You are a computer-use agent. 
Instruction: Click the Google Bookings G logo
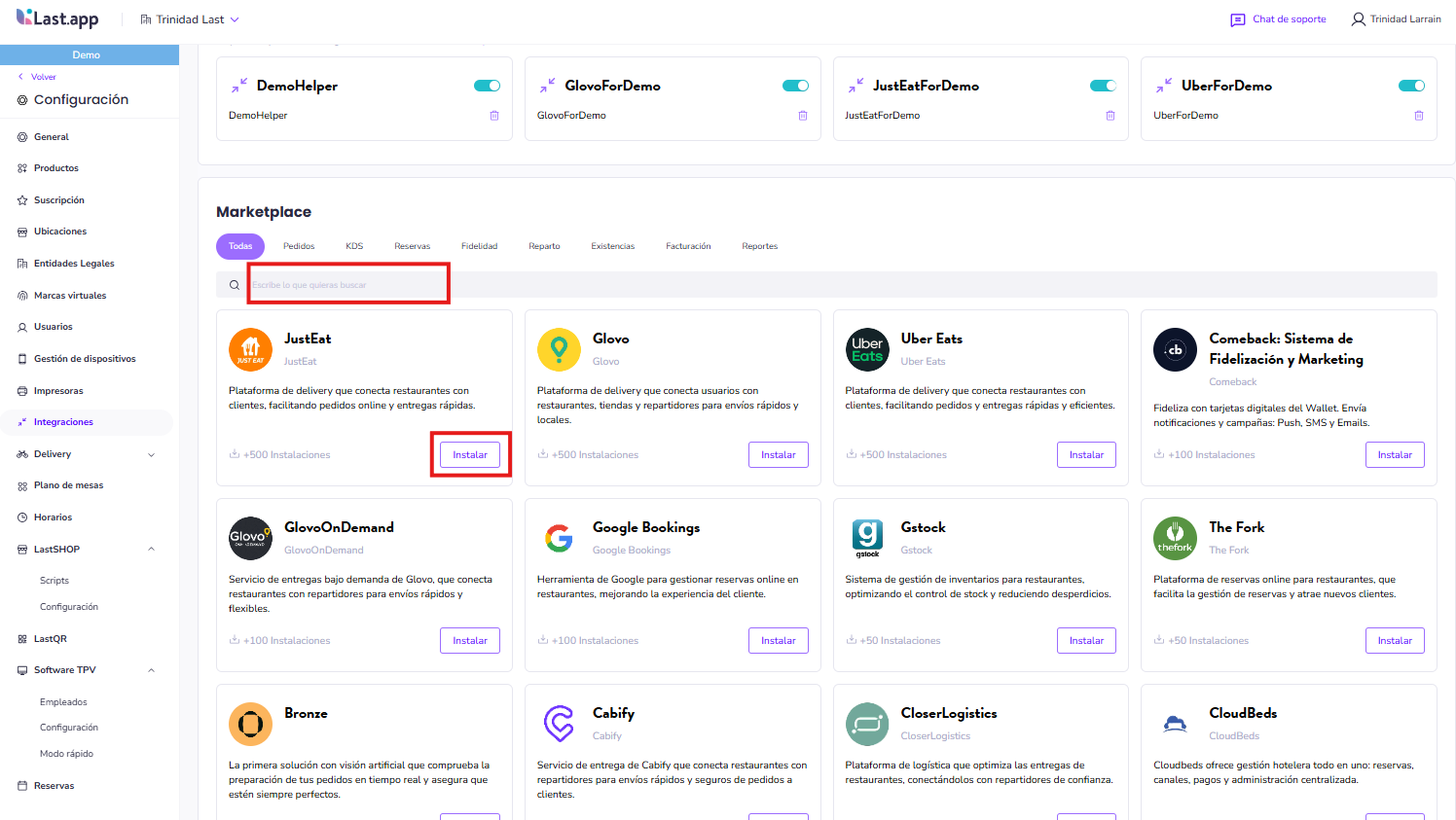tap(559, 538)
